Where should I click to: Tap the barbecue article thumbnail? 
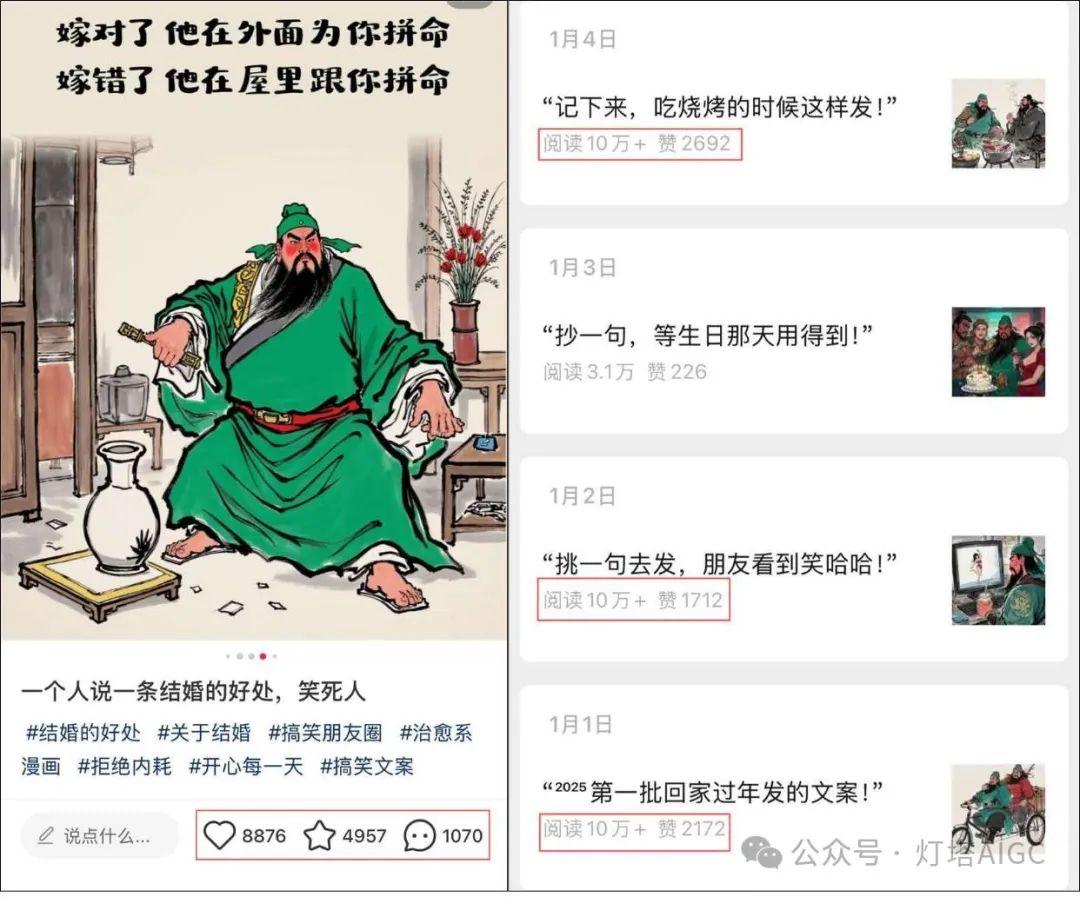998,123
